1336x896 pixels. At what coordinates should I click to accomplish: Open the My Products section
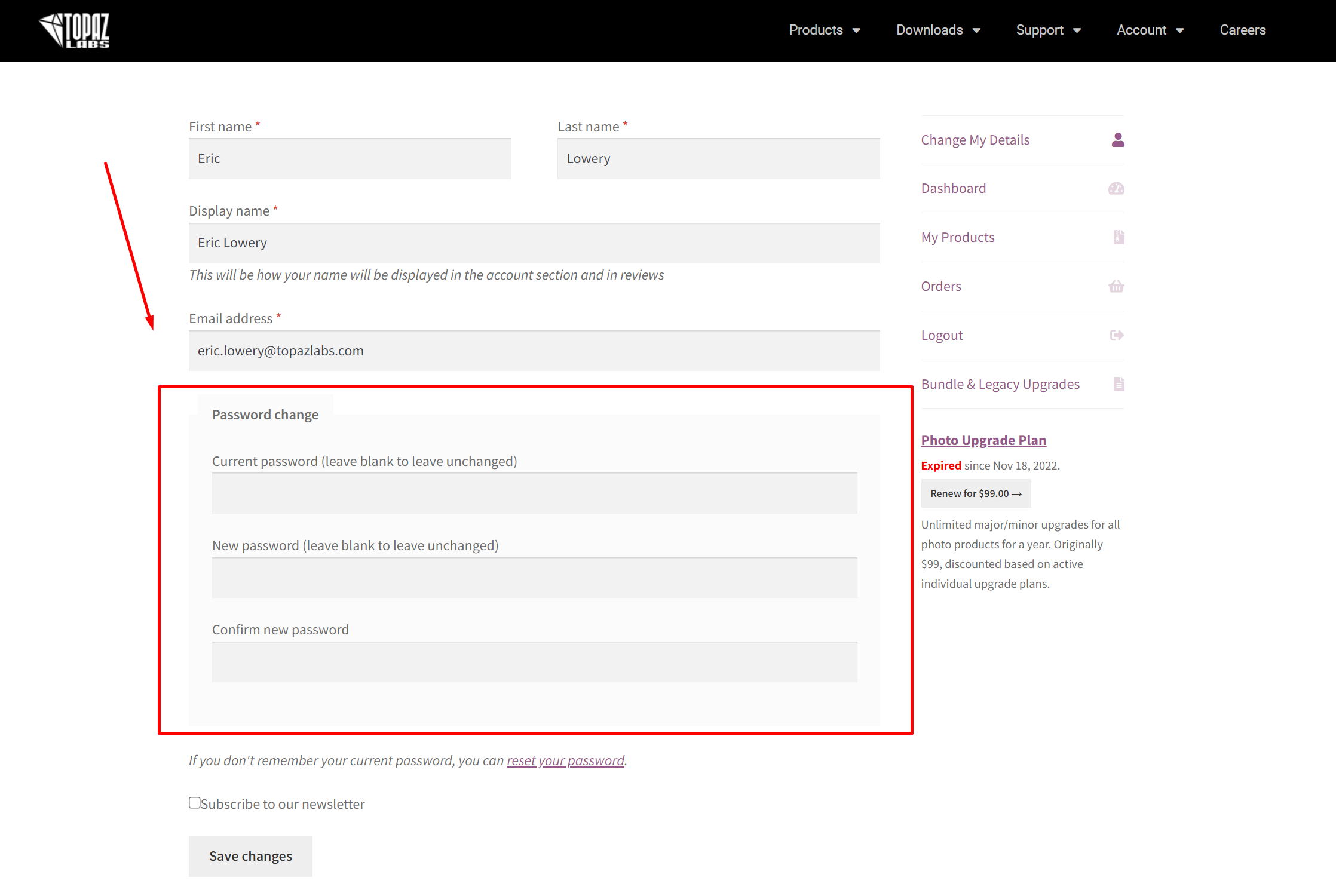click(x=957, y=237)
